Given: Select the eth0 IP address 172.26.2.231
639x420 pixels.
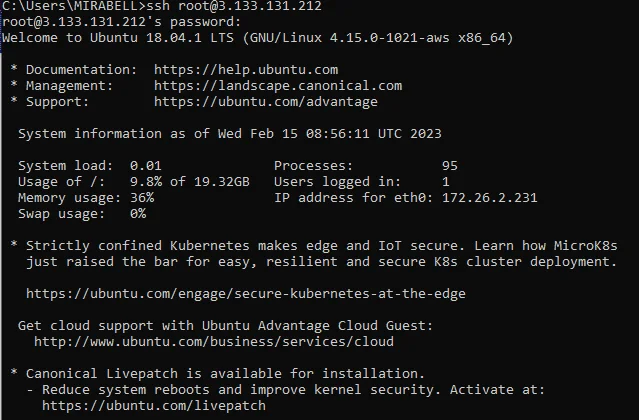Looking at the screenshot, I should click(489, 198).
